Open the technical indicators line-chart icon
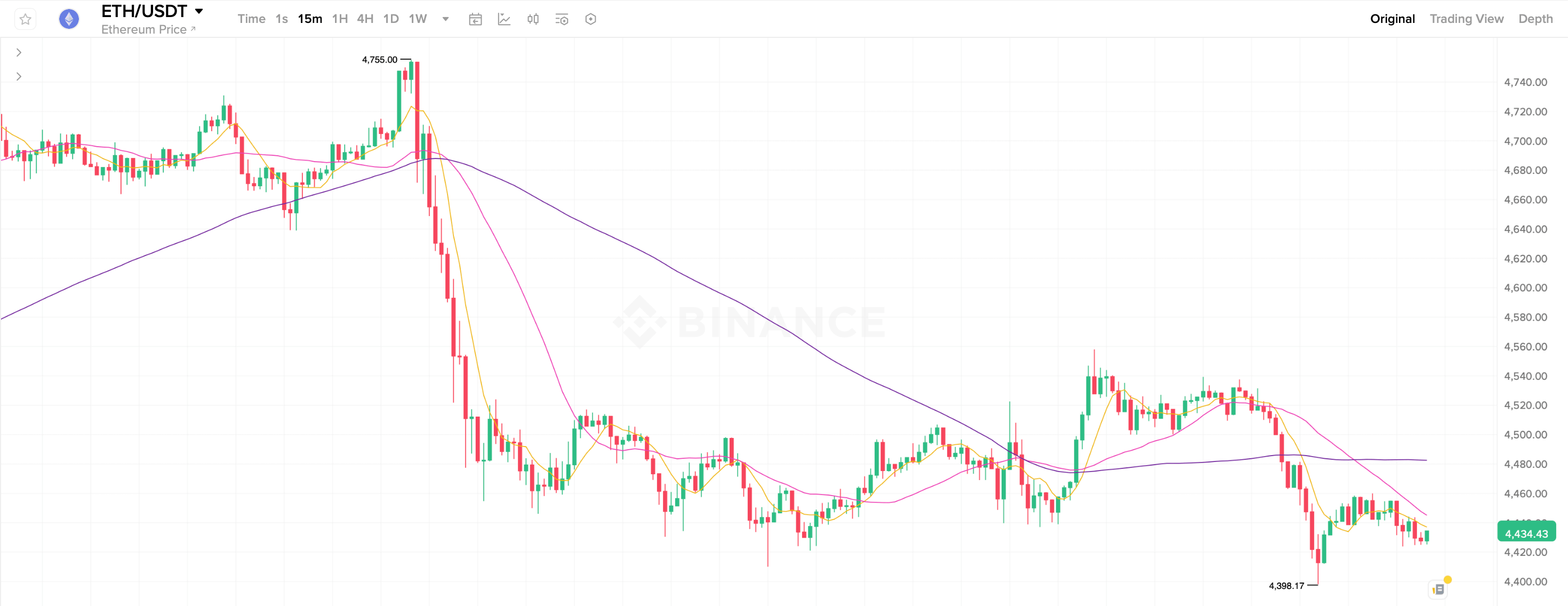The width and height of the screenshot is (1568, 606). click(504, 20)
